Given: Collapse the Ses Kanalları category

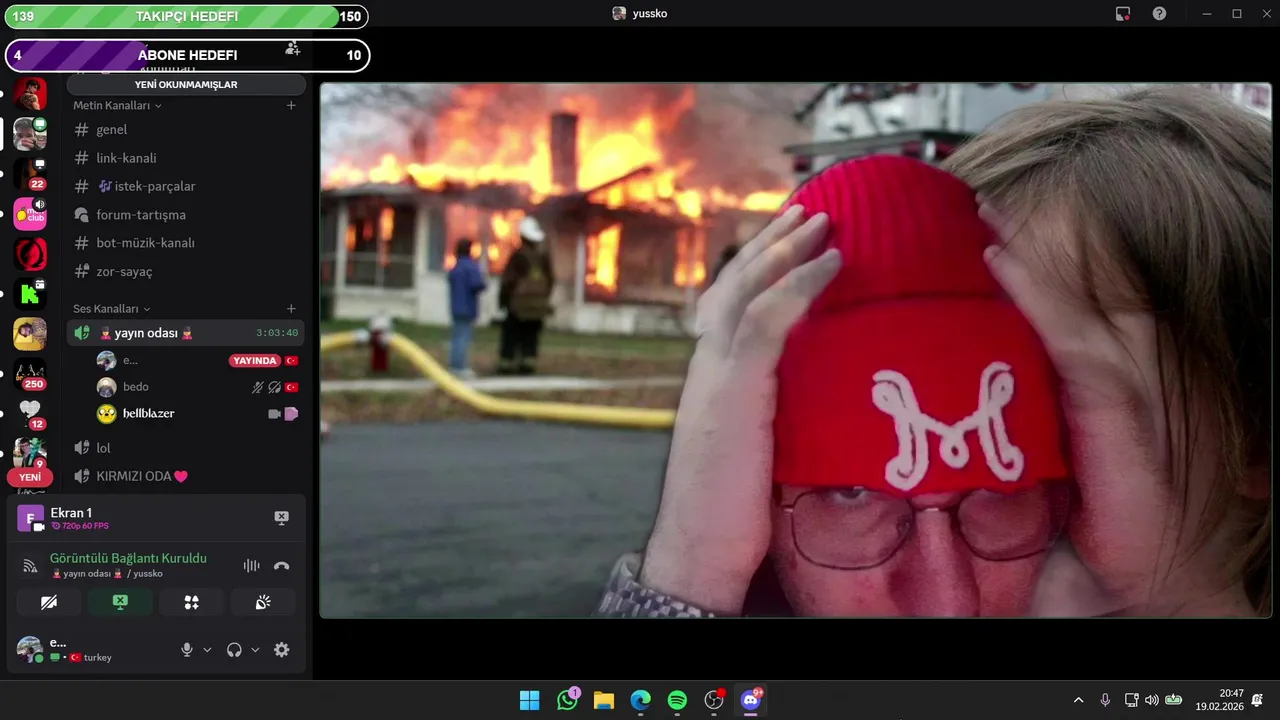Looking at the screenshot, I should (x=112, y=309).
